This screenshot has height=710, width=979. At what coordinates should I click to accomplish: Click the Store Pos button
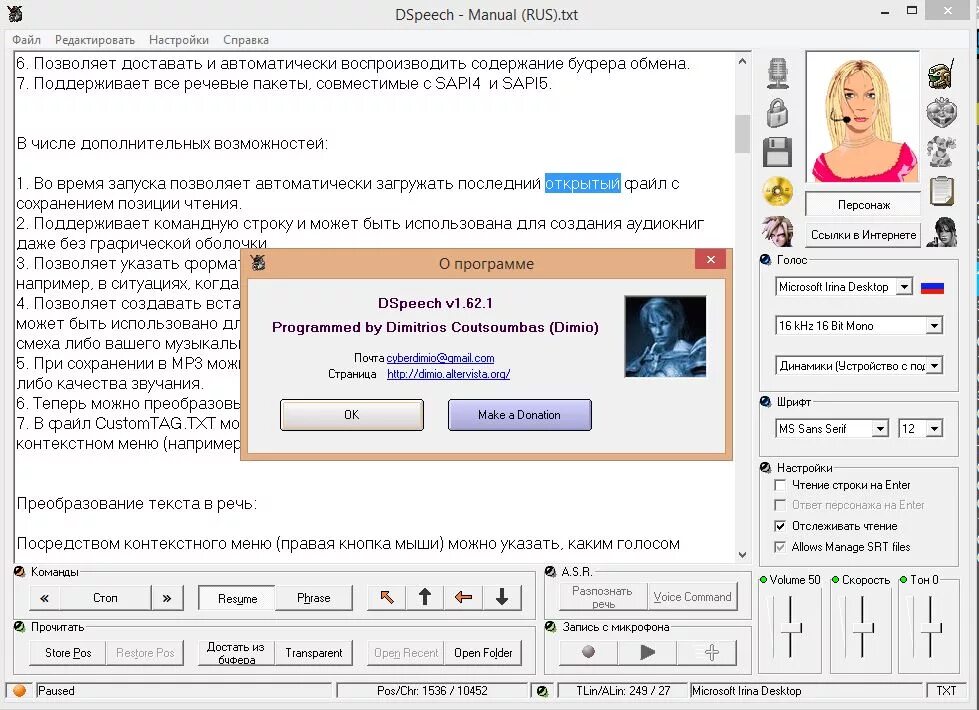pos(68,653)
